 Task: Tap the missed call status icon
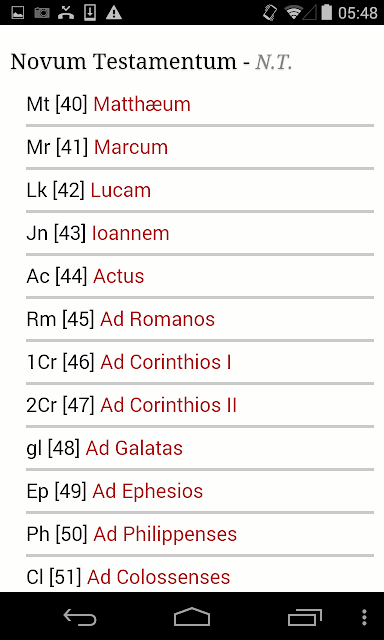tap(66, 13)
